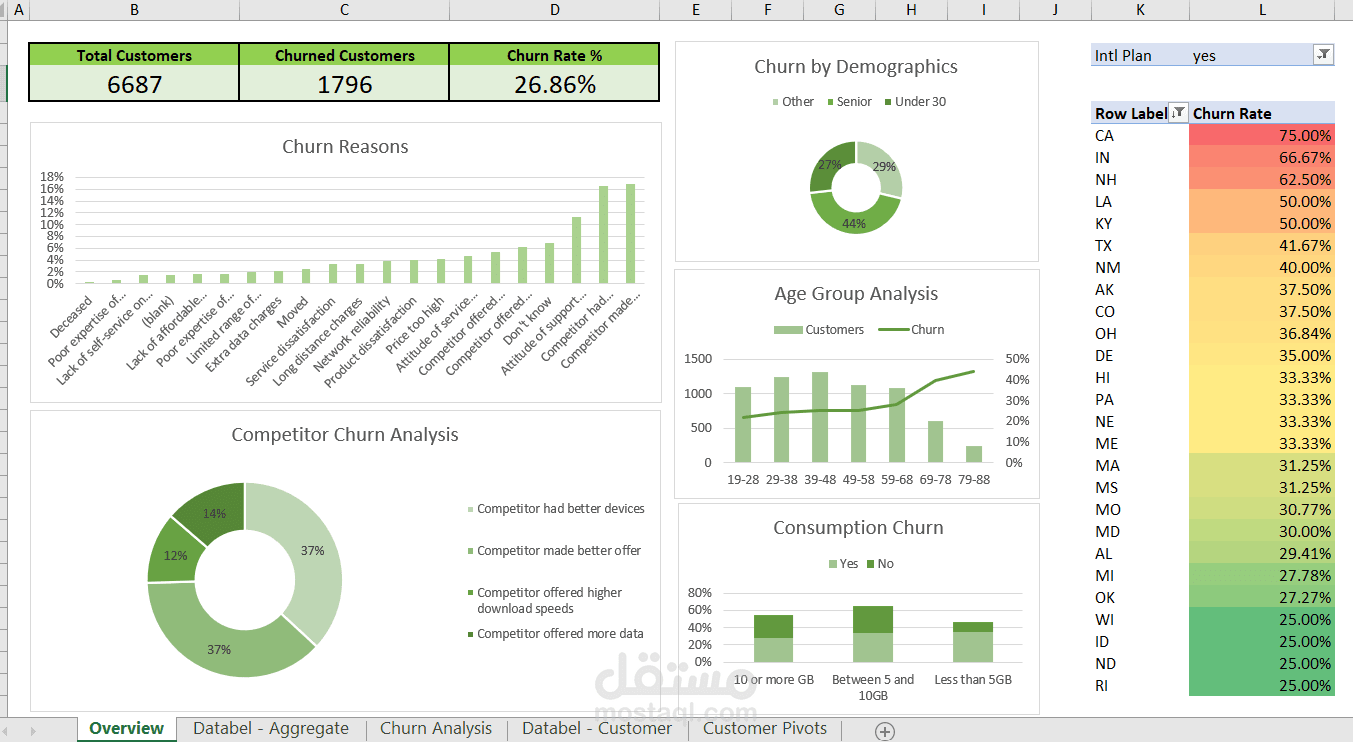This screenshot has width=1353, height=742.
Task: Open the Intl Plan slicer dropdown showing yes
Action: 1322,55
